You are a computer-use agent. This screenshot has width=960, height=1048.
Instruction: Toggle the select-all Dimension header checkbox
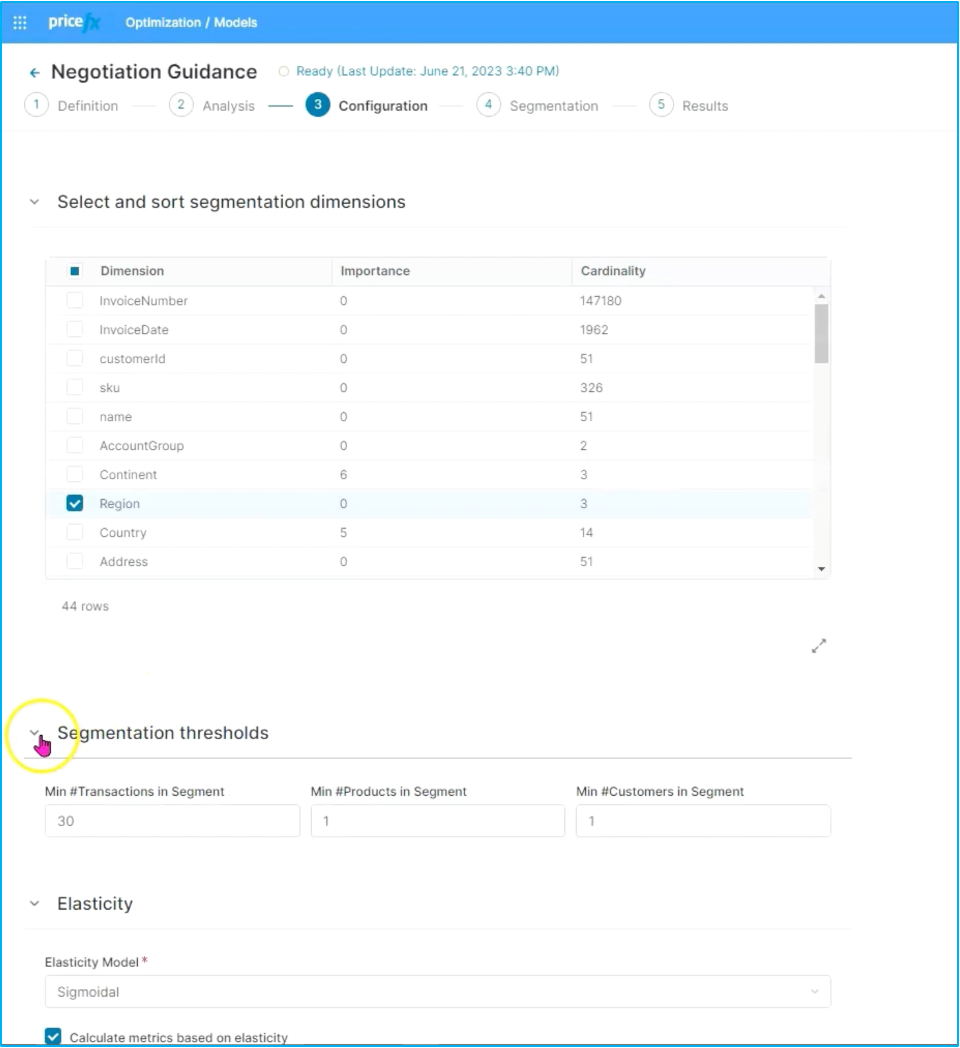click(75, 271)
